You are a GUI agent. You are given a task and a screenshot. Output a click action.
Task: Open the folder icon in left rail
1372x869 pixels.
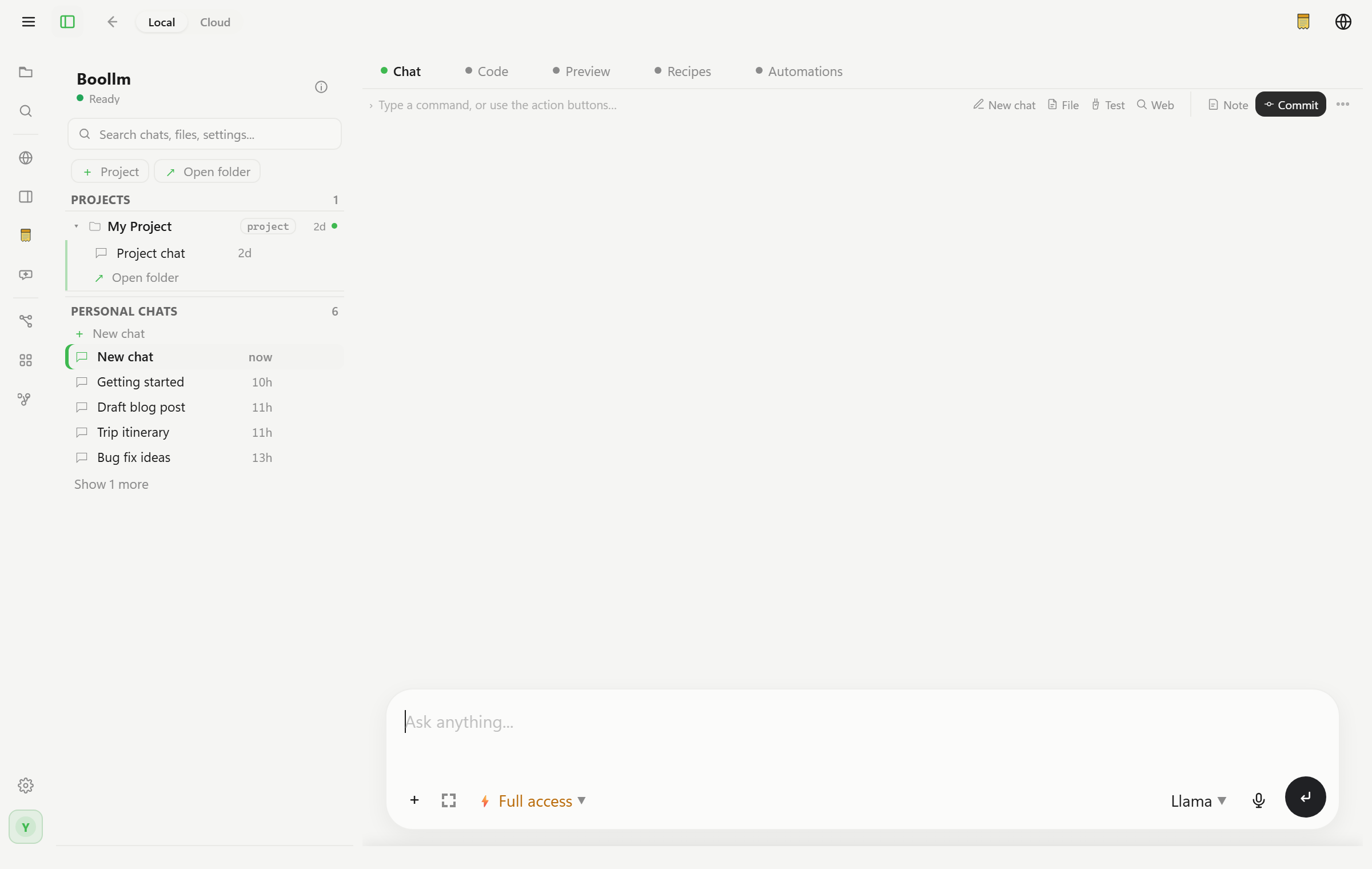point(26,72)
